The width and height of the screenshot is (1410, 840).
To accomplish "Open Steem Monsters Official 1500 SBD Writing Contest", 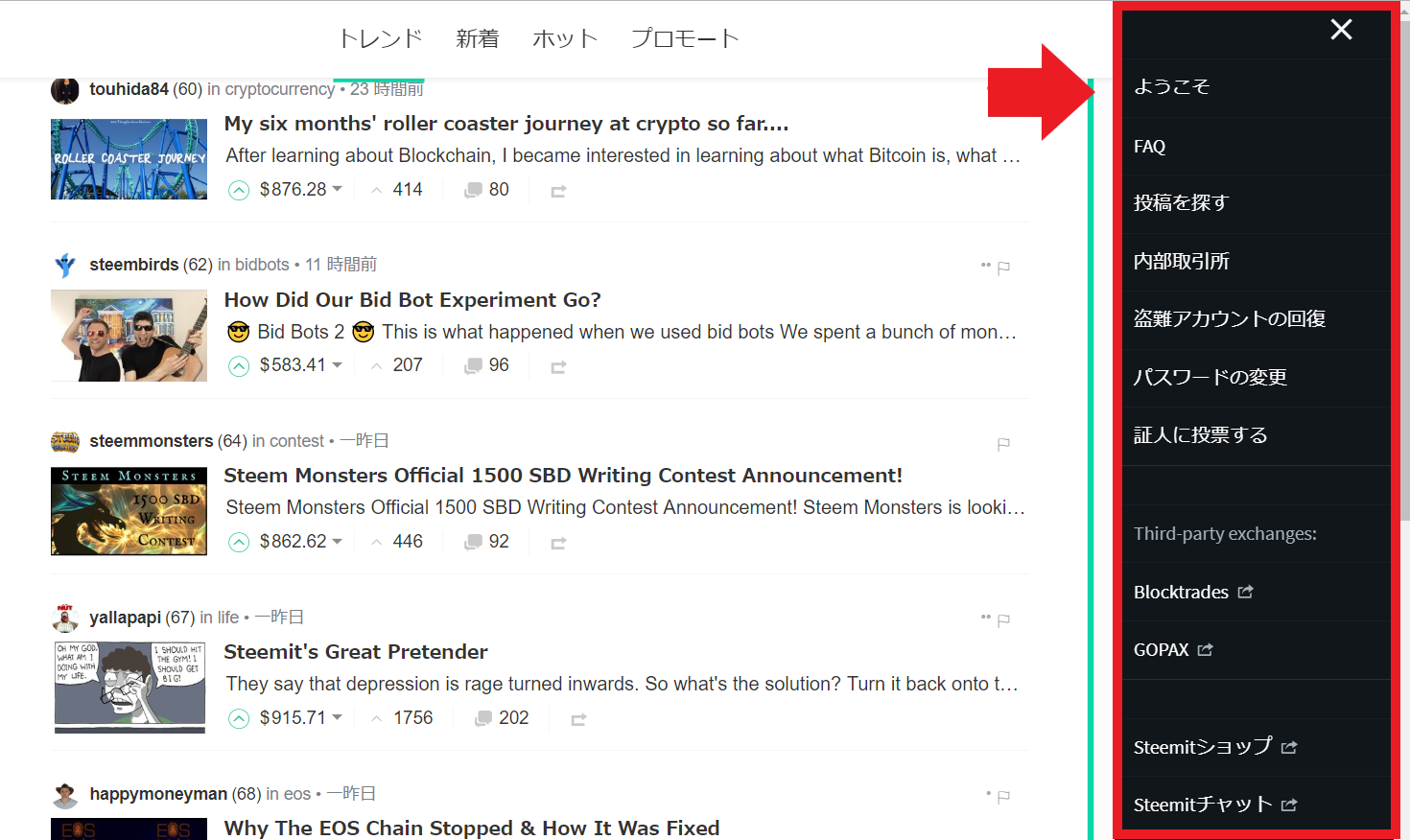I will [x=563, y=476].
